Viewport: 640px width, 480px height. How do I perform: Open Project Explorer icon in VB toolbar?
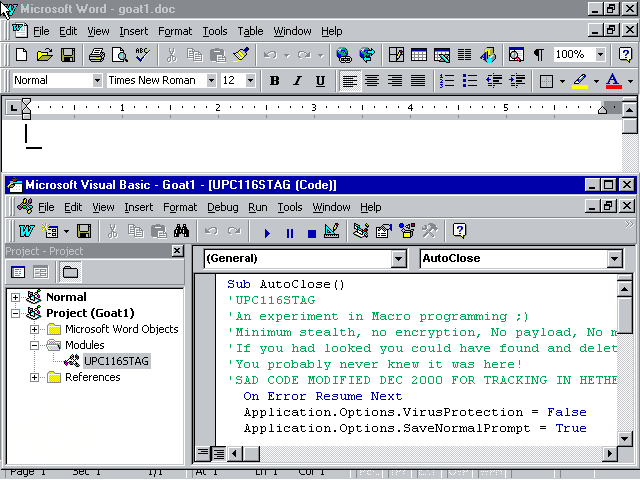[361, 231]
